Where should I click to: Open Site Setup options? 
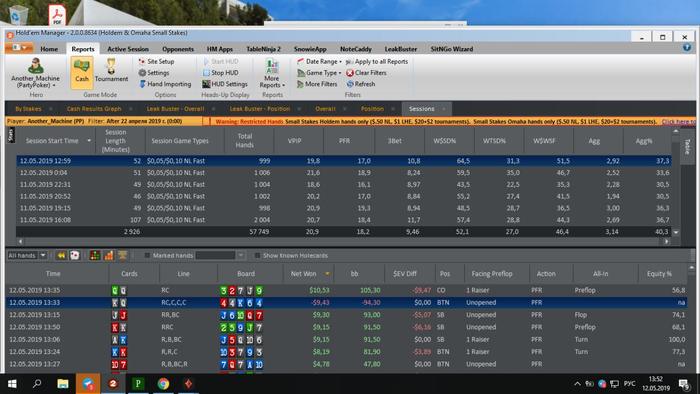[x=156, y=62]
